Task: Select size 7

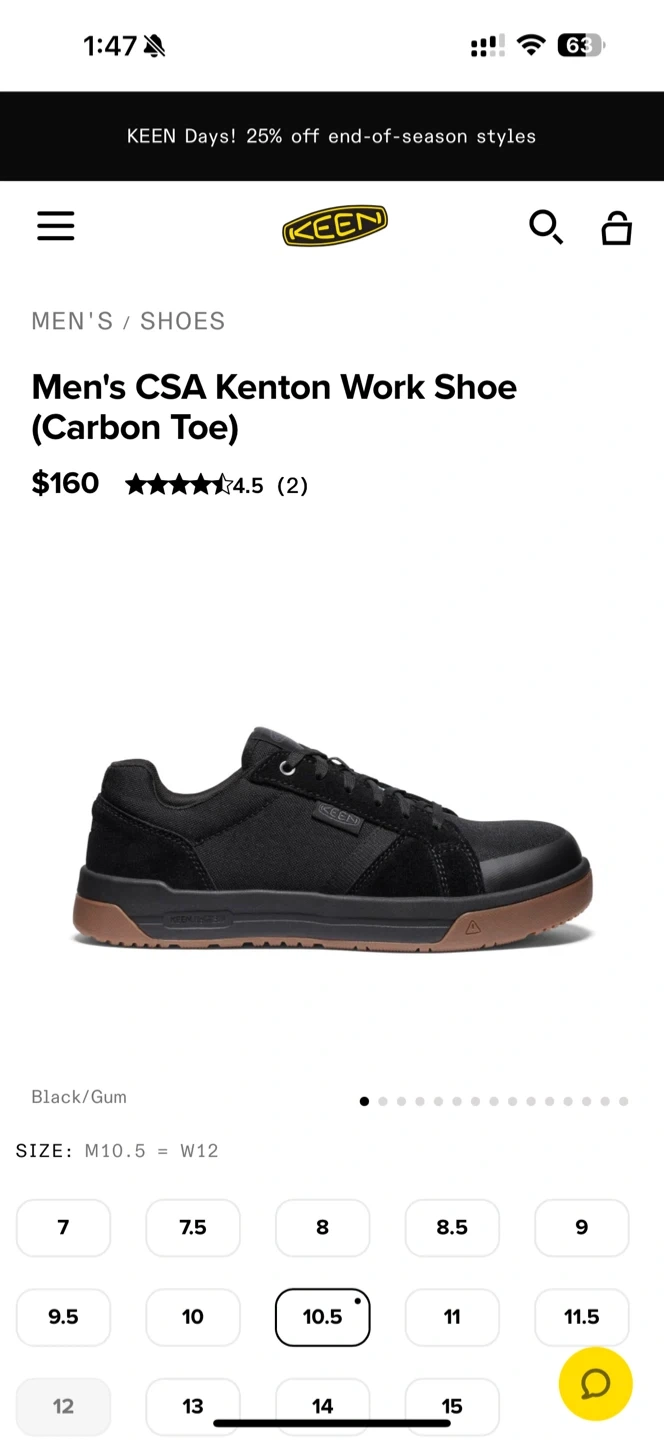Action: [x=63, y=1228]
